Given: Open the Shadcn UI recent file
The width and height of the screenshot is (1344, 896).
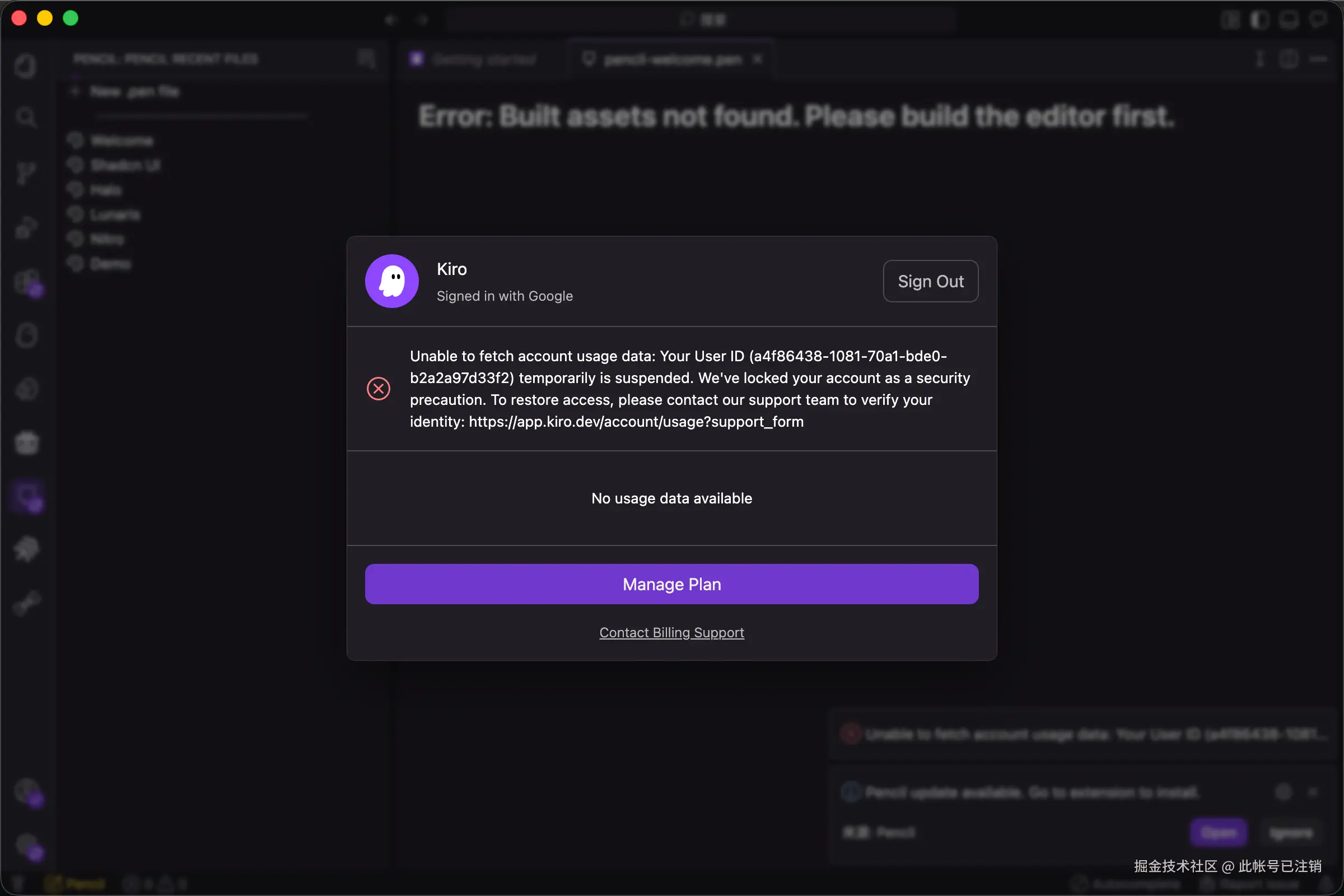Looking at the screenshot, I should (125, 166).
